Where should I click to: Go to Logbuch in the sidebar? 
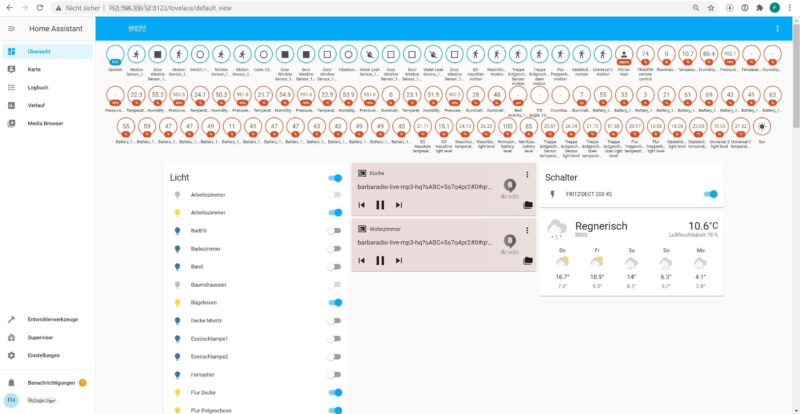[x=41, y=87]
